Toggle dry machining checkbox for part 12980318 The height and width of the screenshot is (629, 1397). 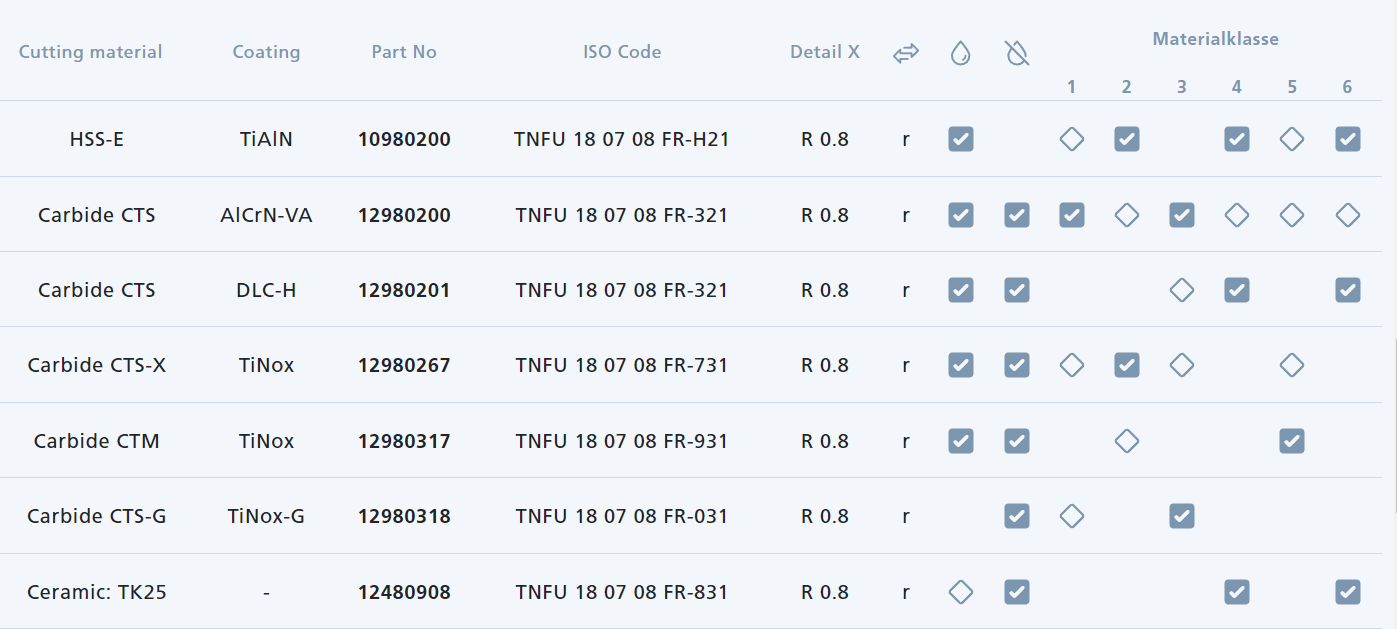click(1016, 516)
